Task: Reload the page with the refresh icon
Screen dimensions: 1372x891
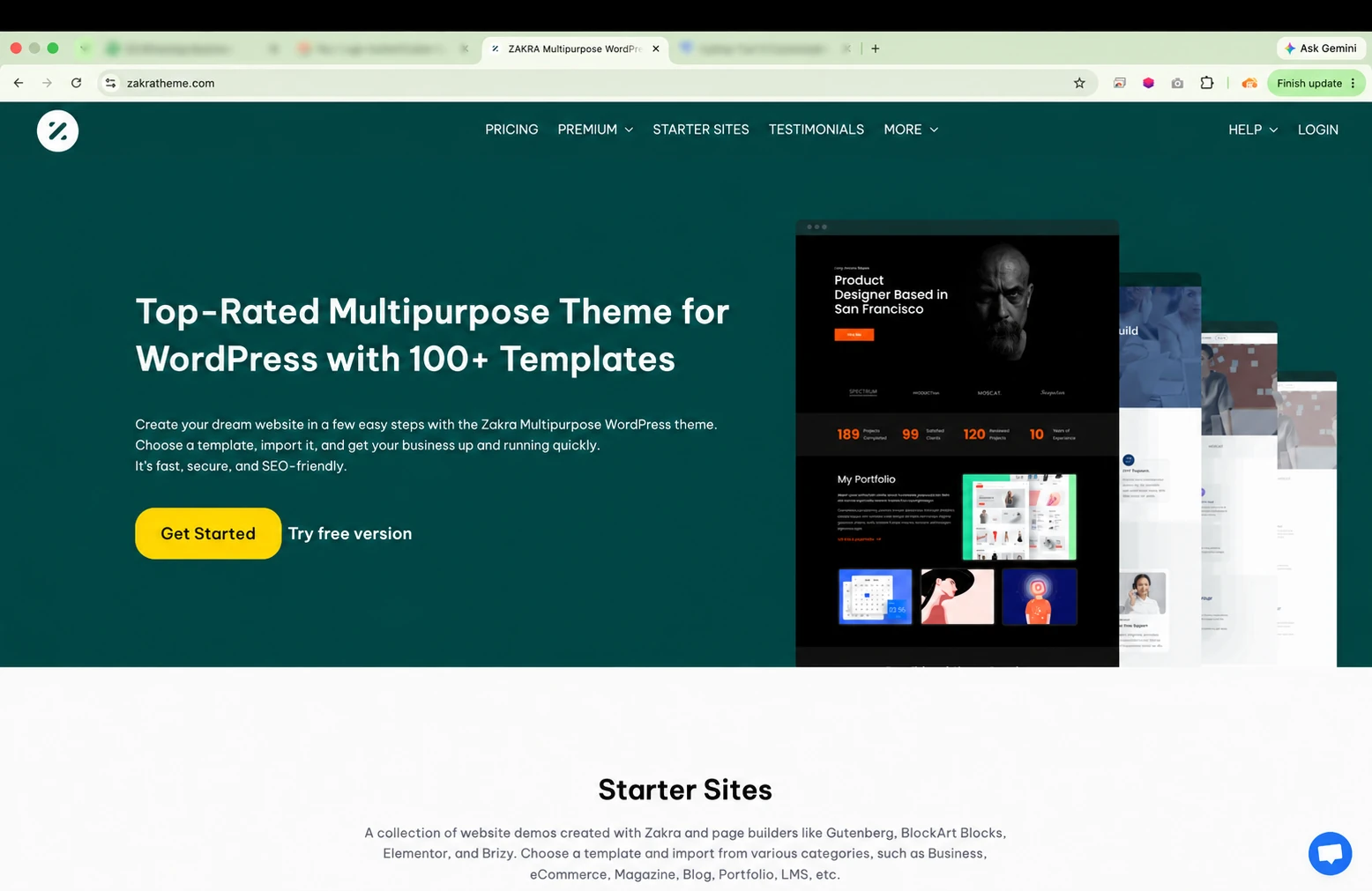Action: (77, 83)
